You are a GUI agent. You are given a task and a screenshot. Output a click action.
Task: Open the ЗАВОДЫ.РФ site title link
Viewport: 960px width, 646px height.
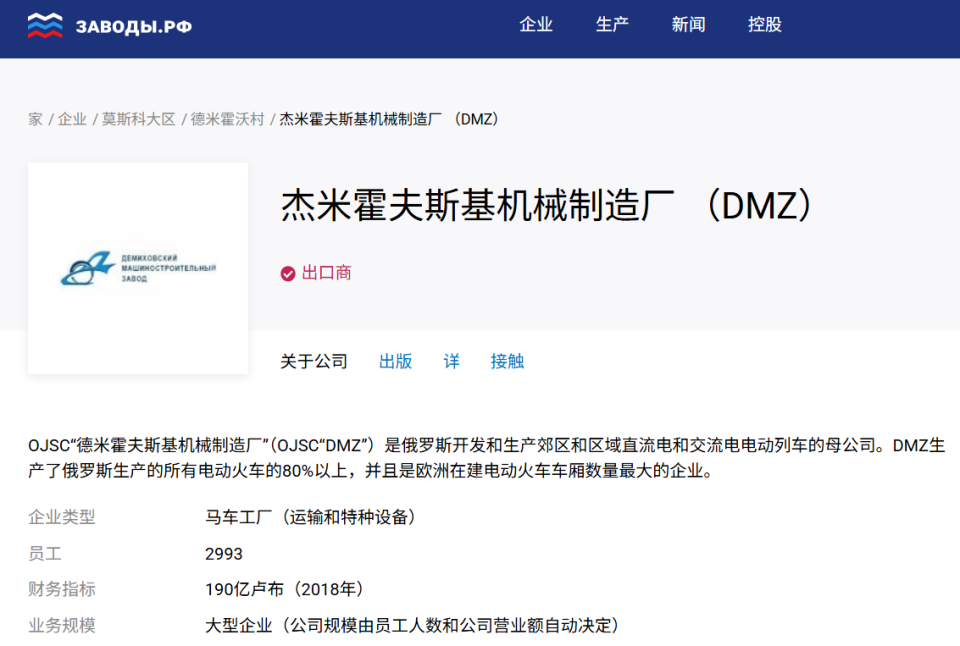point(133,26)
